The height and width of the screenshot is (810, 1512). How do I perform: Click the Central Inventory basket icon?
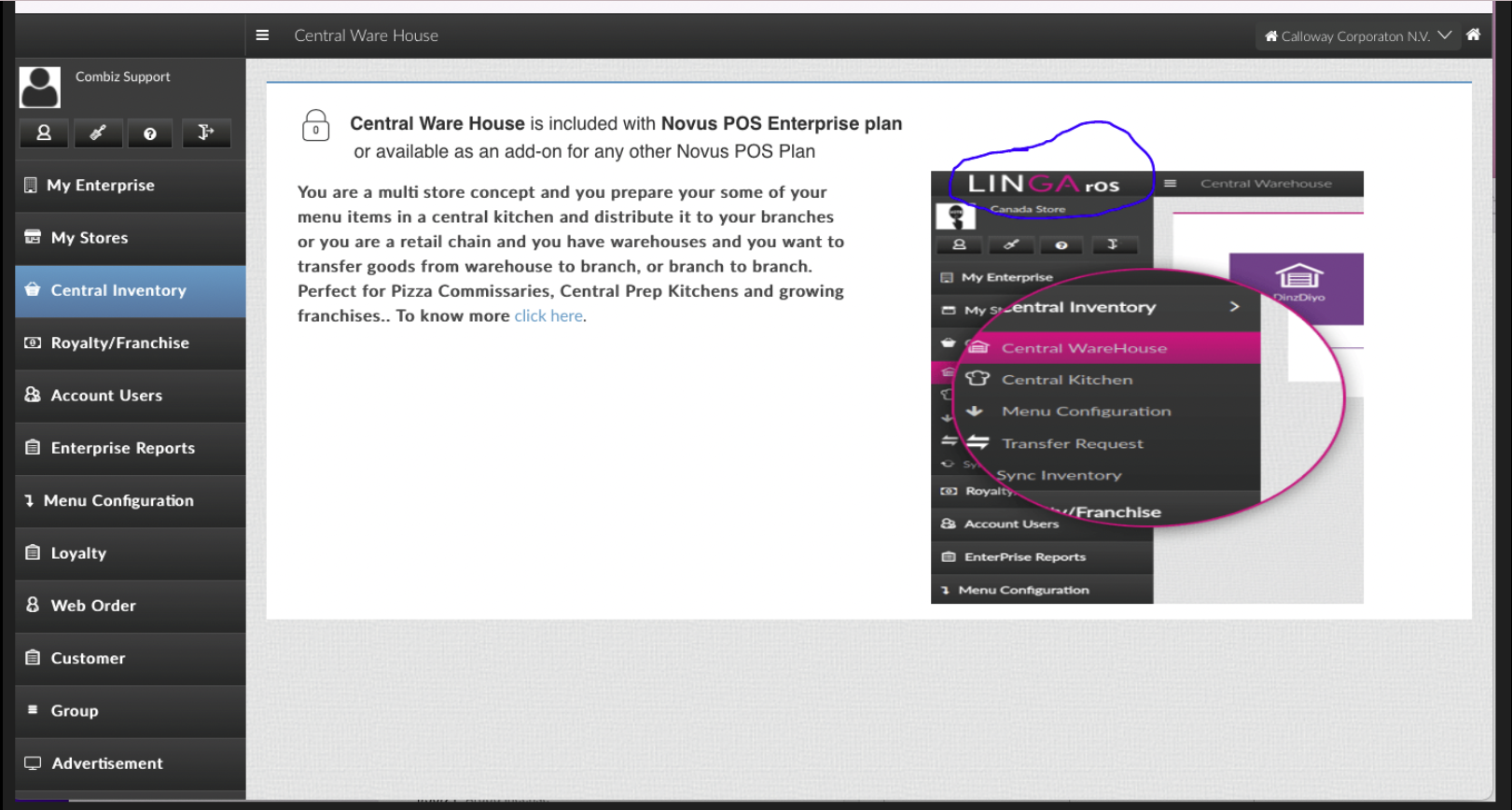tap(33, 289)
